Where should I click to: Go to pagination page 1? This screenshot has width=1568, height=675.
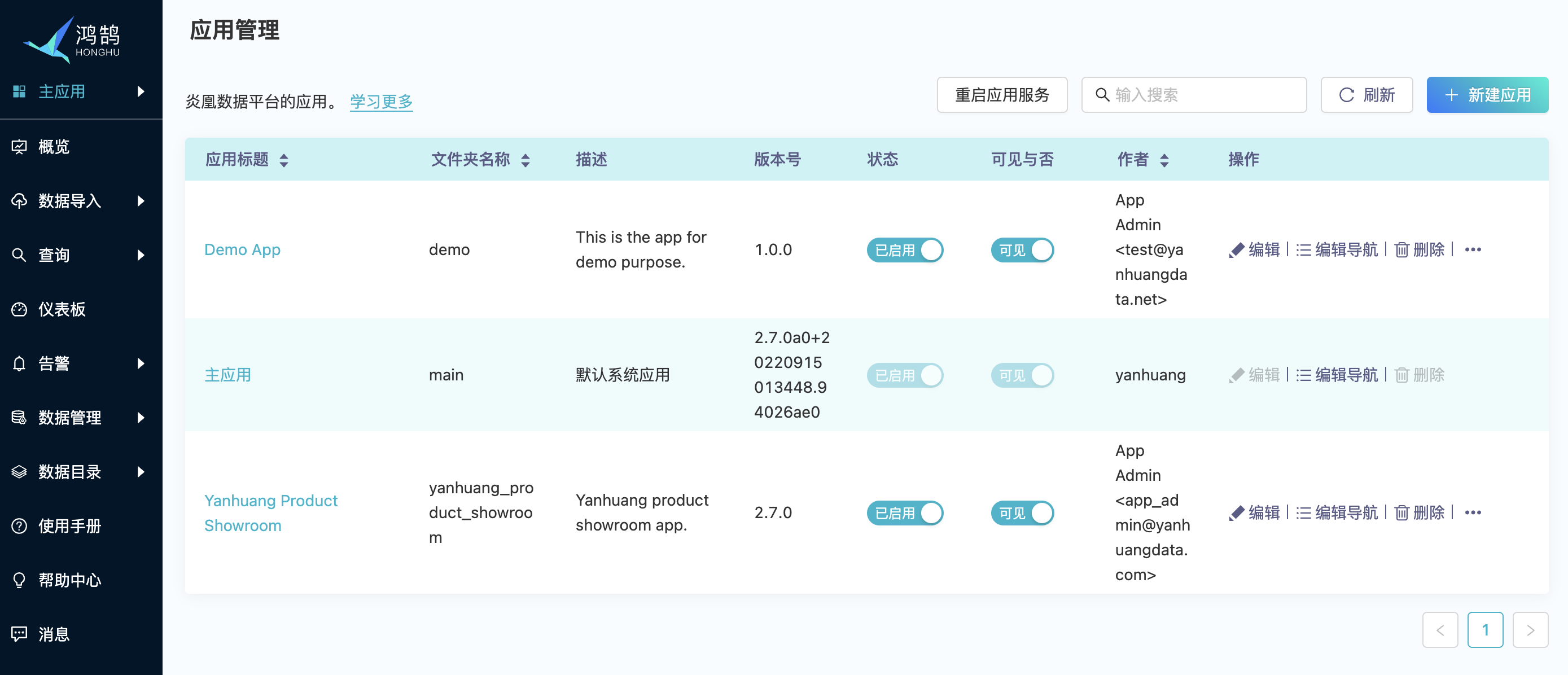point(1485,630)
